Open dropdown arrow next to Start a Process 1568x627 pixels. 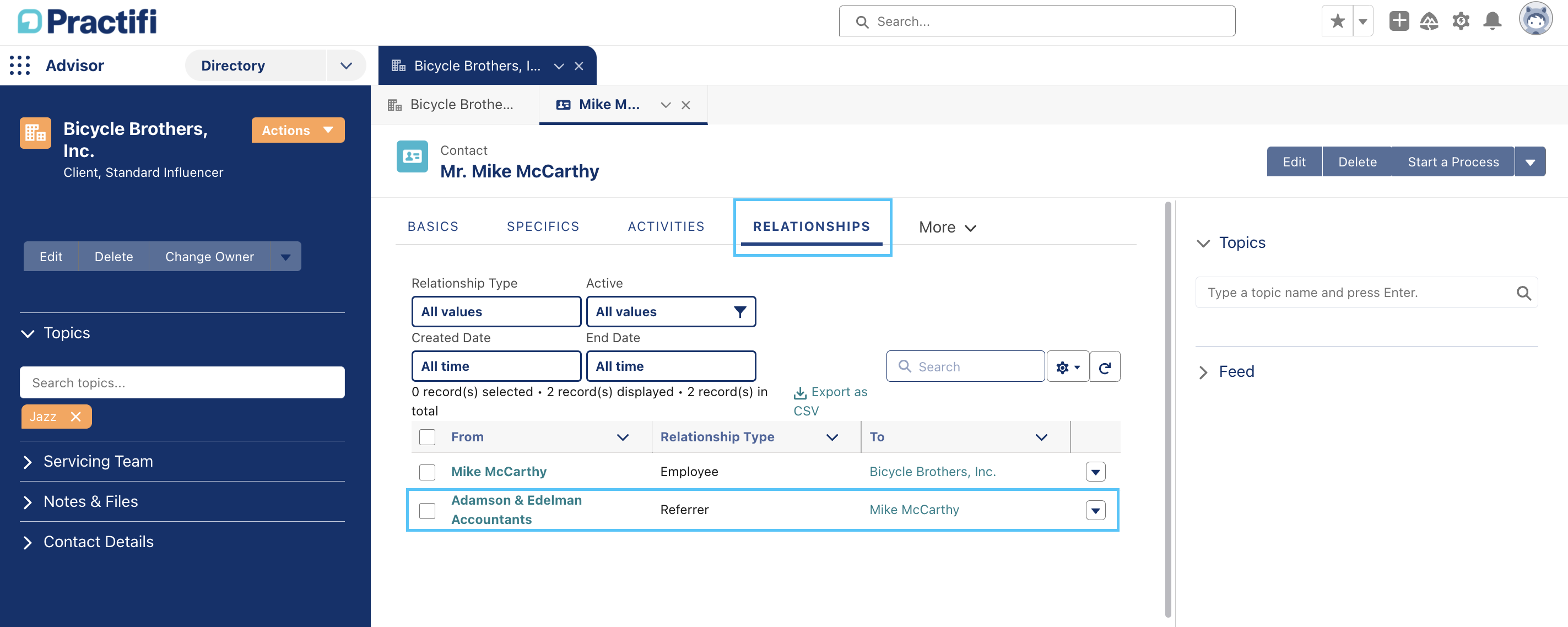click(1531, 161)
